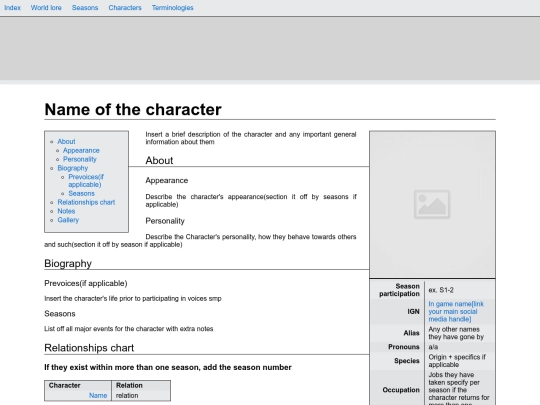Select the 'ex. S1-2' infobox value
Screen dimensions: 540x405
pyautogui.click(x=441, y=290)
